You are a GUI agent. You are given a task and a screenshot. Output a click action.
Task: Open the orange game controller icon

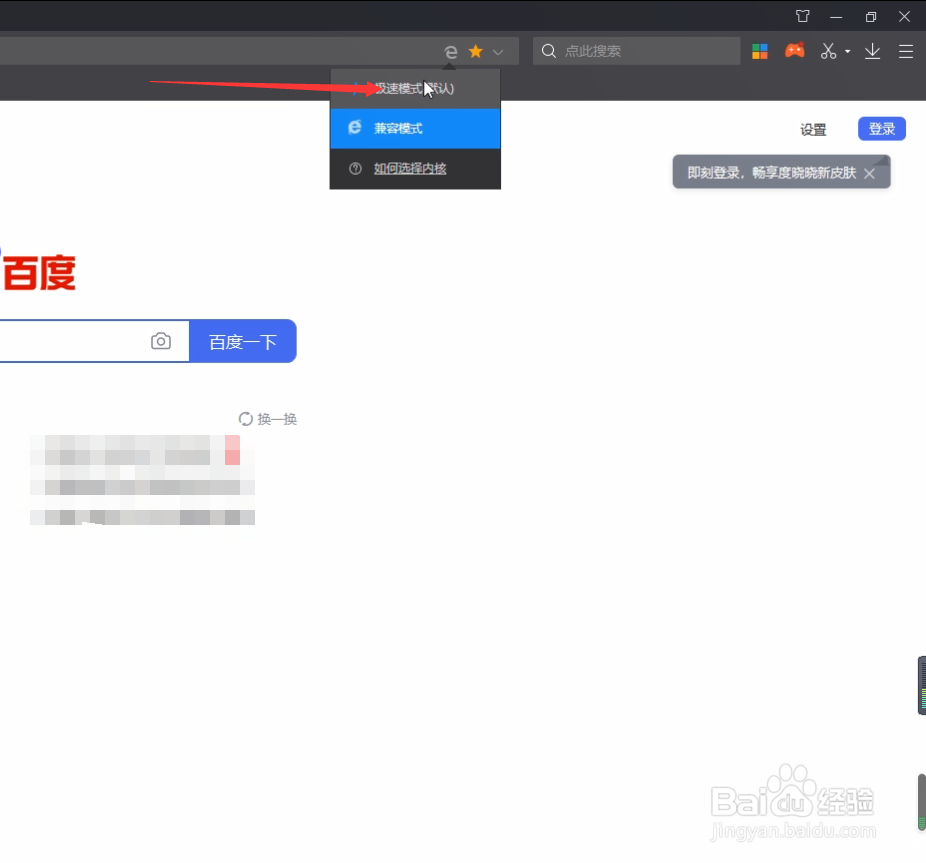794,51
